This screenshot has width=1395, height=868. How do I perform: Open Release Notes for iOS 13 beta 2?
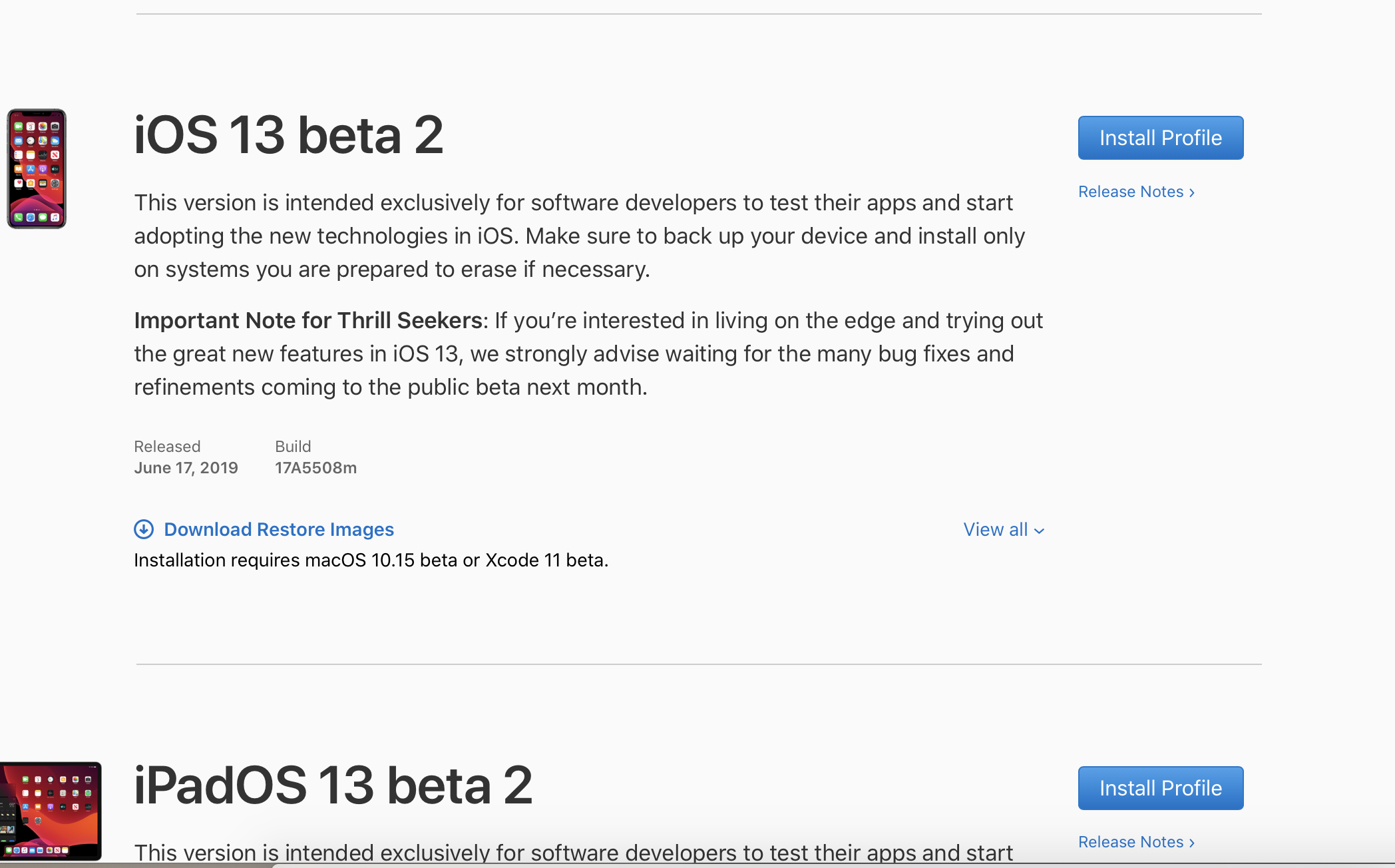1130,192
